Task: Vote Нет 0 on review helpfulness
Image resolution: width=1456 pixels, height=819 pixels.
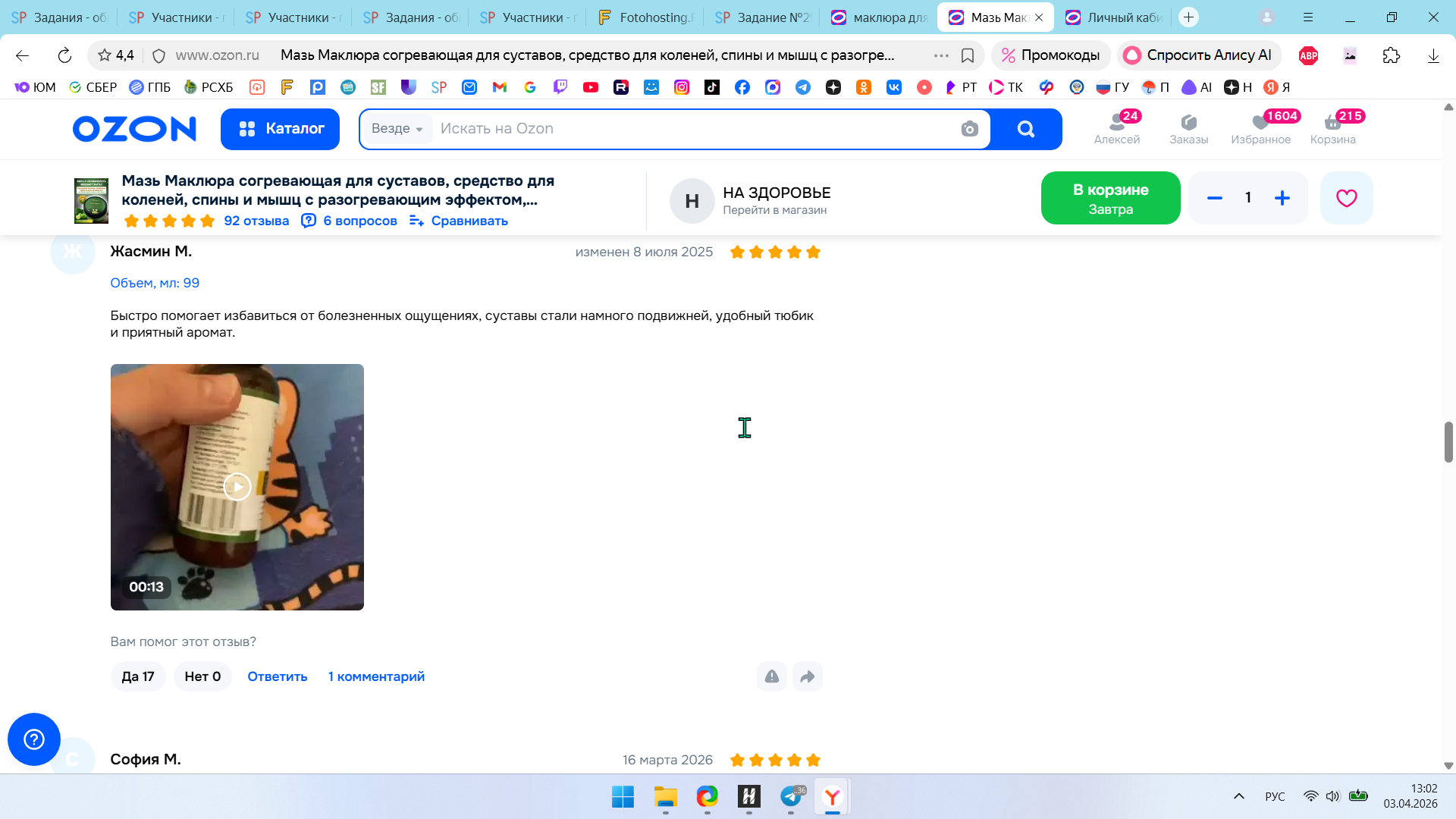Action: point(202,676)
